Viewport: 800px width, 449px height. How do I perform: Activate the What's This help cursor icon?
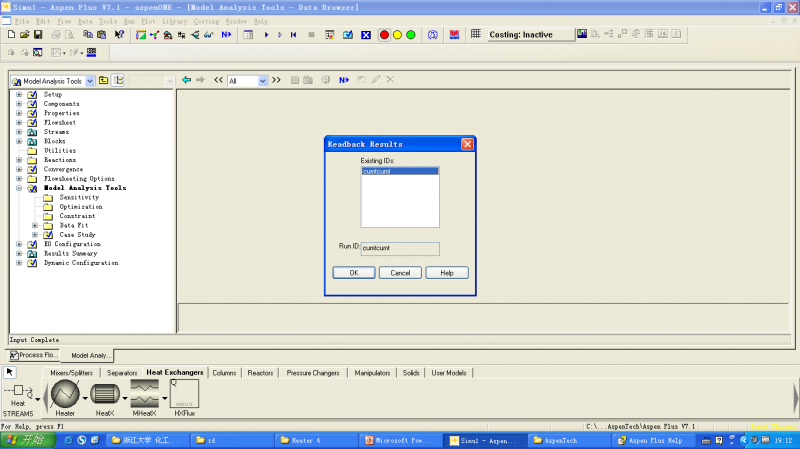119,34
